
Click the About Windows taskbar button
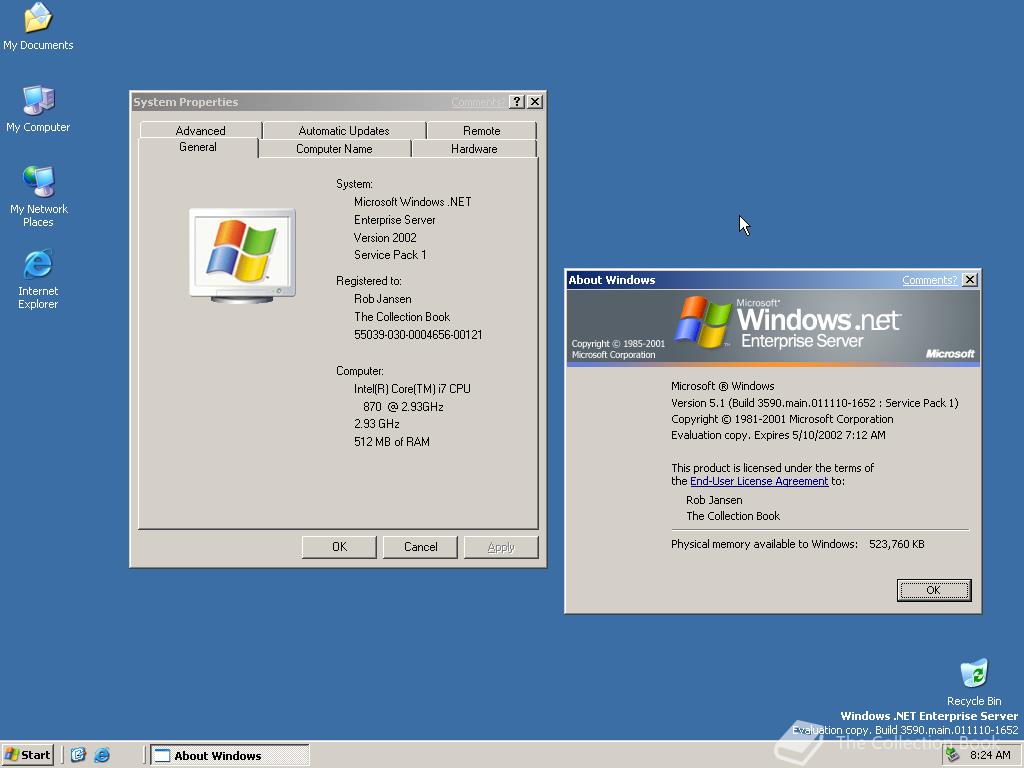230,755
